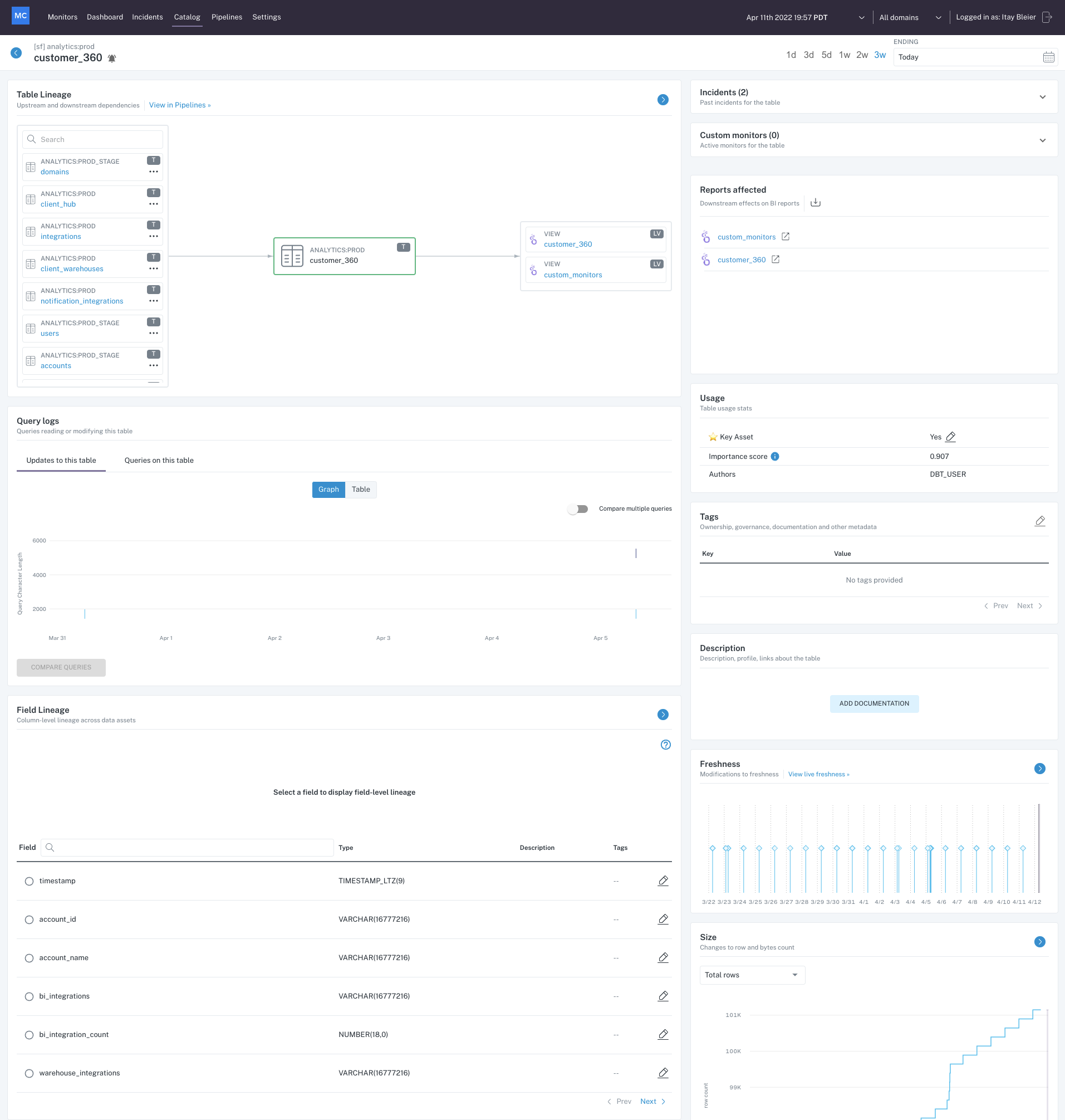Download the Reports affected list
Image resolution: width=1065 pixels, height=1120 pixels.
[x=815, y=203]
